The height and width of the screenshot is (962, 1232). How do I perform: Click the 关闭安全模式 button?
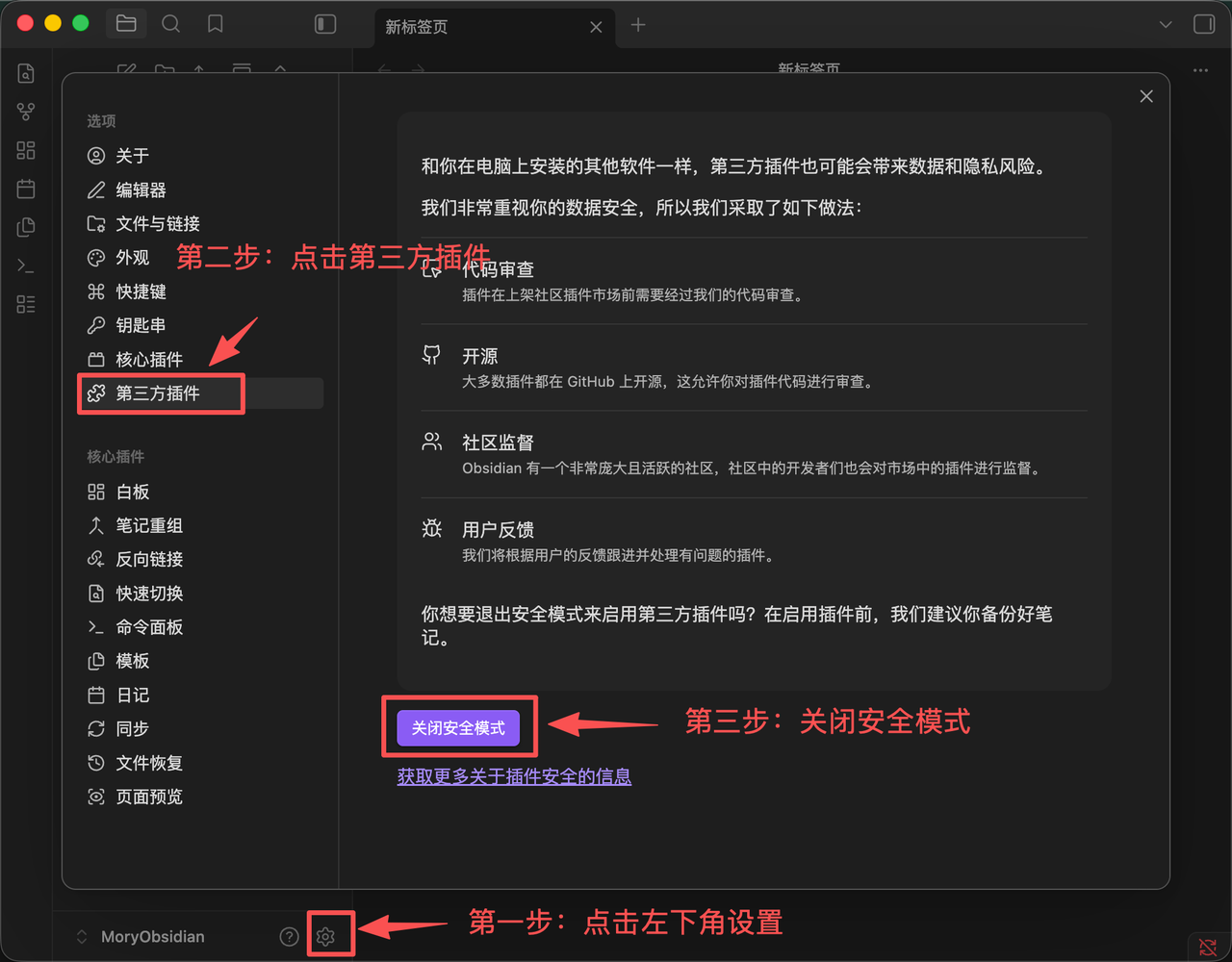(x=458, y=728)
